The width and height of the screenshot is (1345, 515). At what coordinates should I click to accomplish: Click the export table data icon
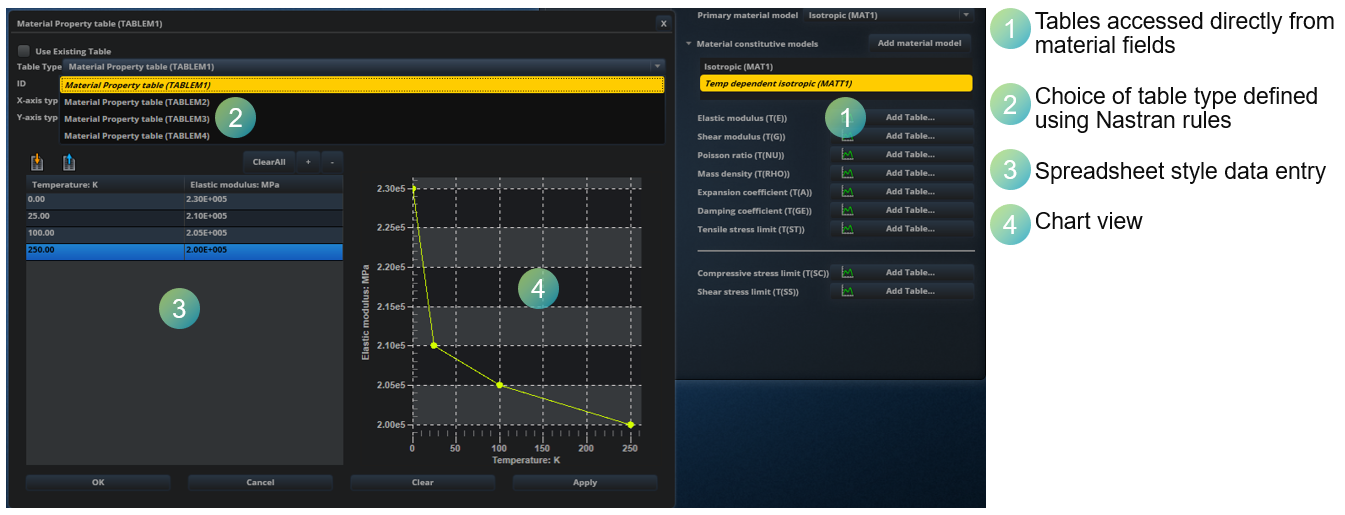[69, 162]
